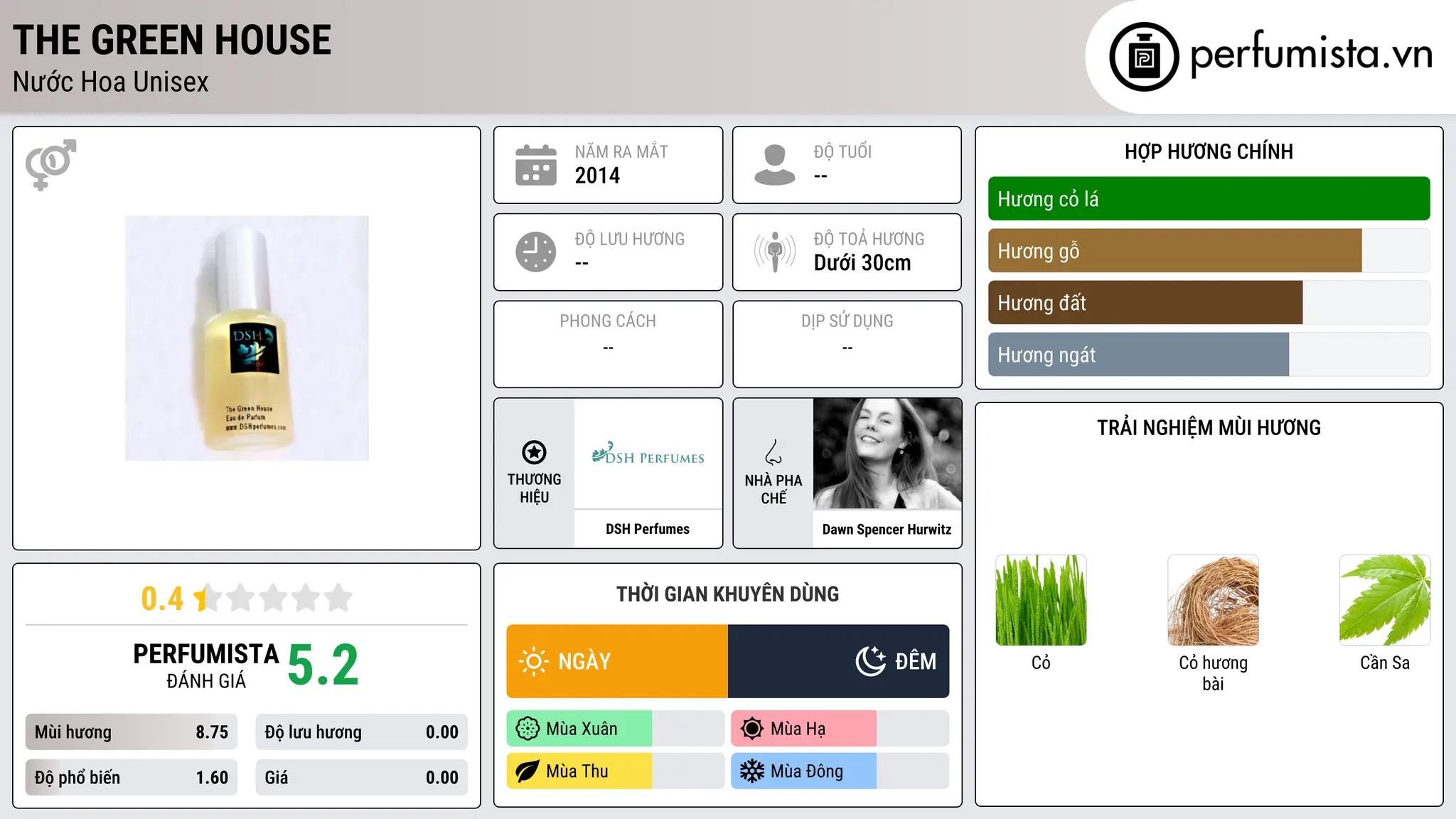Click the leaf icon for Mùa Thu
The width and height of the screenshot is (1456, 819).
[x=528, y=771]
